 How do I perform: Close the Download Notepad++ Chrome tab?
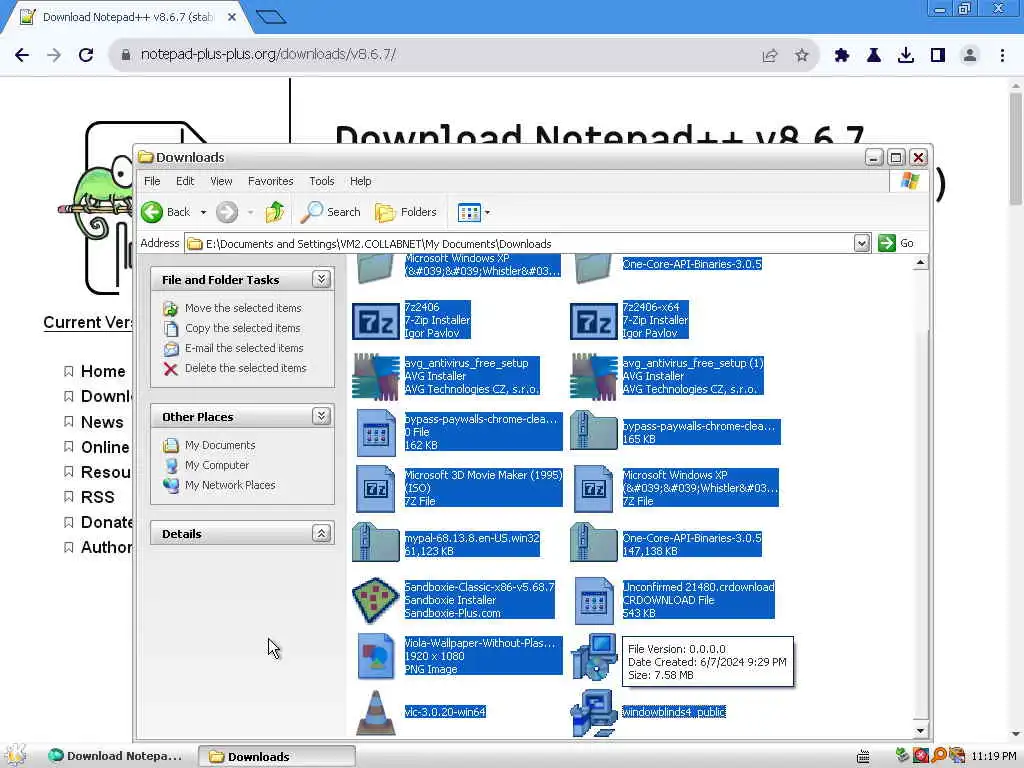pyautogui.click(x=232, y=18)
